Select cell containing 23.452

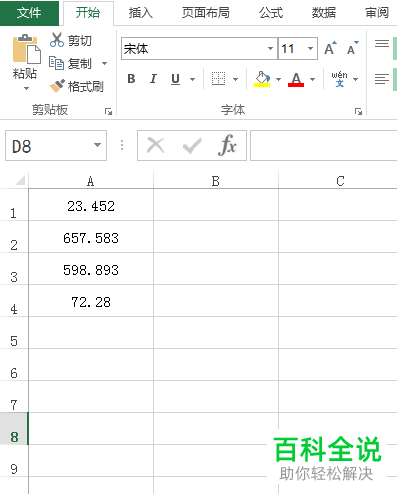click(91, 205)
